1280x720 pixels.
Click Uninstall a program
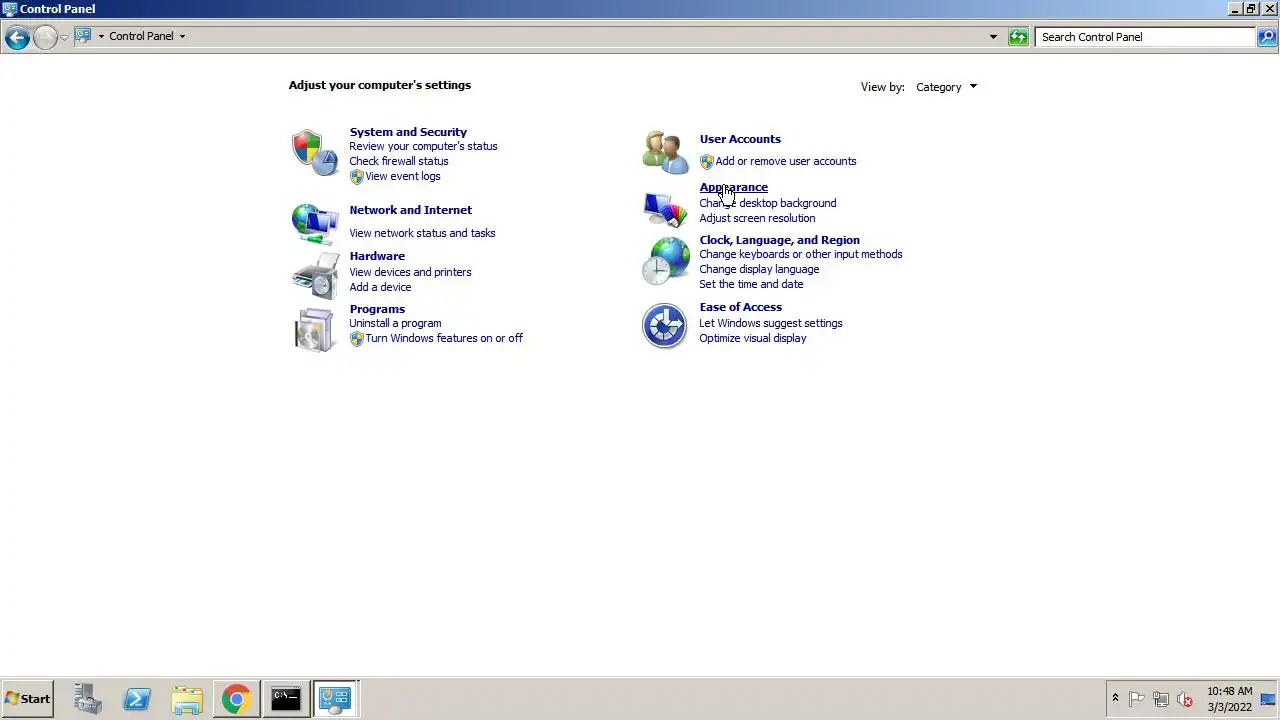click(x=395, y=323)
